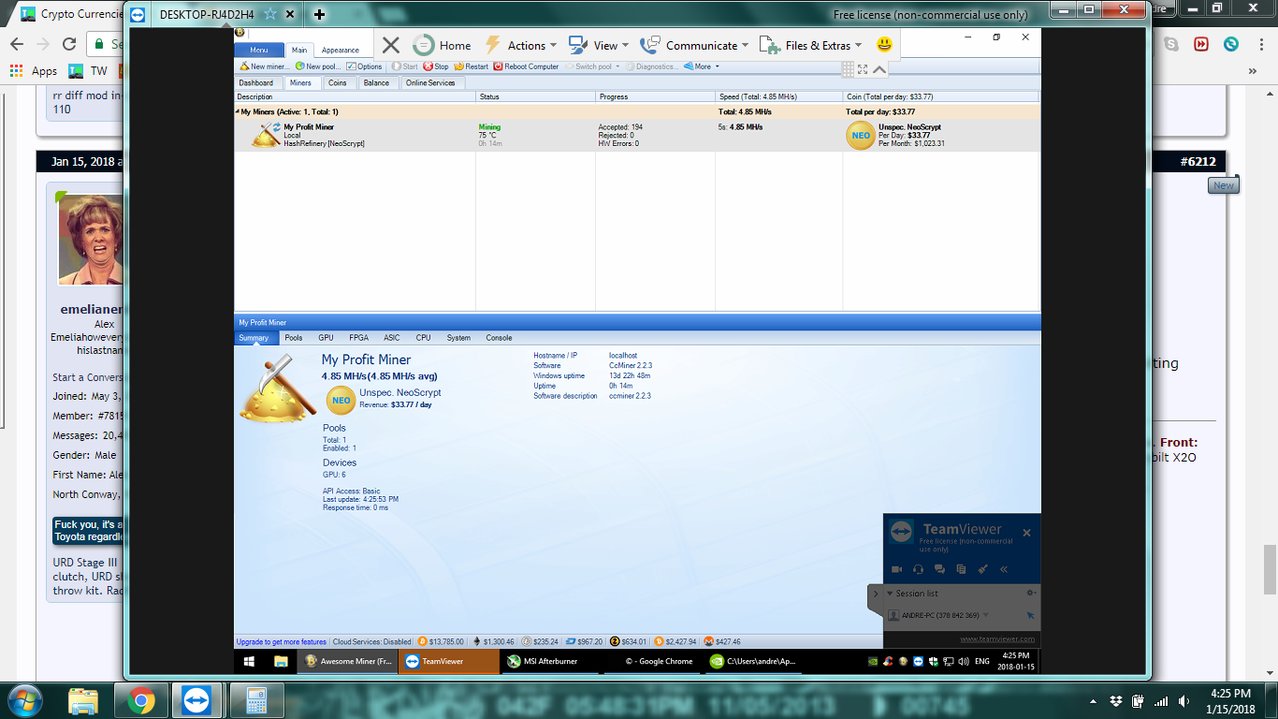
Task: Open the Dashboard tab
Action: pyautogui.click(x=256, y=83)
